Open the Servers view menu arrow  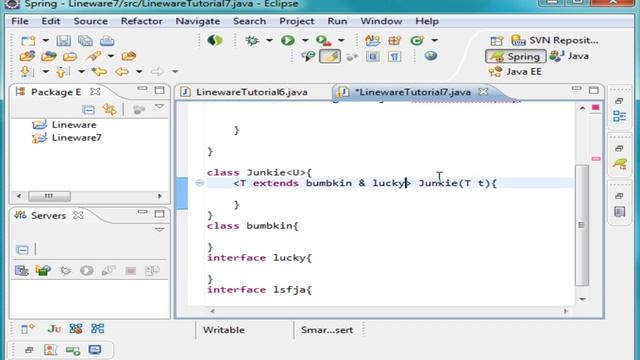pyautogui.click(x=159, y=230)
